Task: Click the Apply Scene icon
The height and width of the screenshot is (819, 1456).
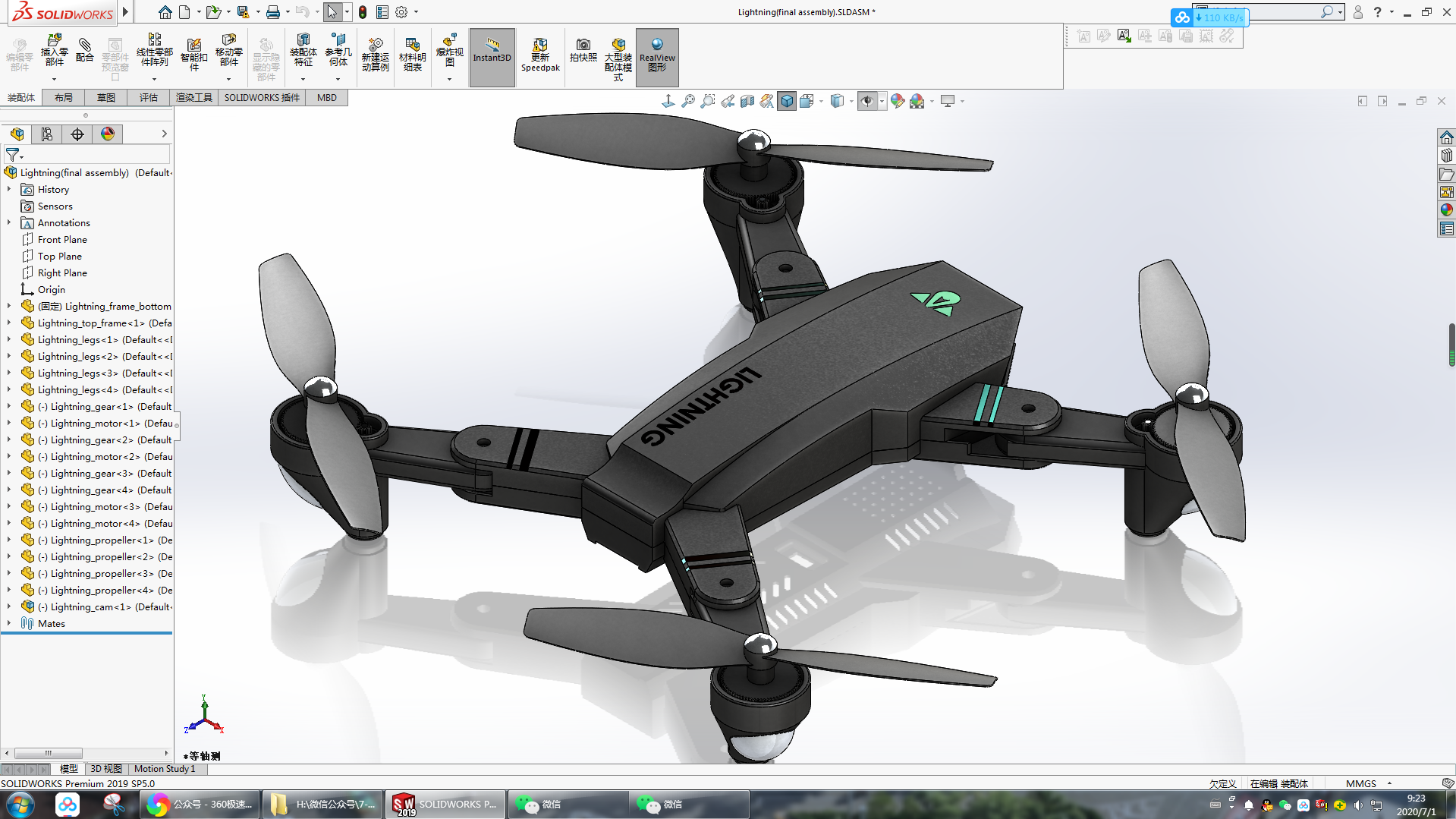Action: click(917, 101)
